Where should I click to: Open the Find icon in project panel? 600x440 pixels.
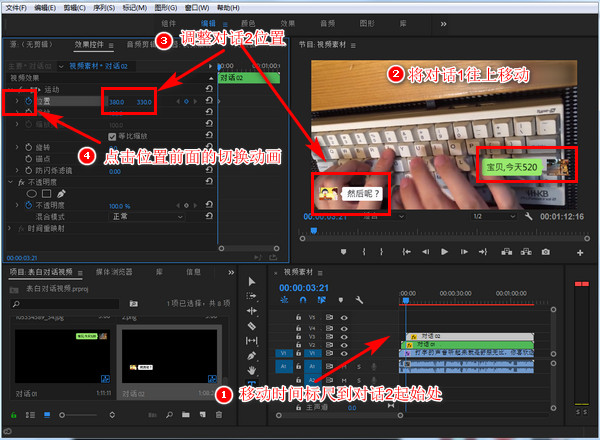pos(169,415)
